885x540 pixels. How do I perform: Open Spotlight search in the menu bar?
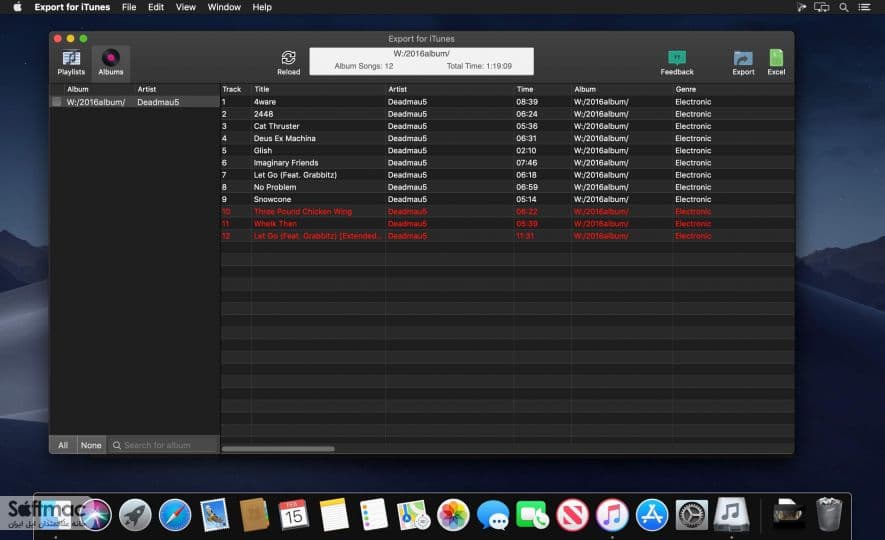pyautogui.click(x=843, y=7)
